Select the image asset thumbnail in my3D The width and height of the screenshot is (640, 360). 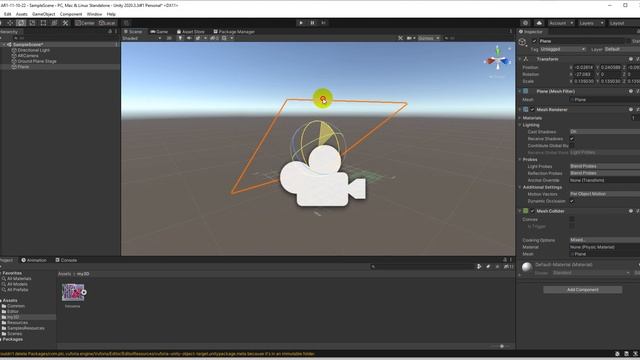pos(73,293)
